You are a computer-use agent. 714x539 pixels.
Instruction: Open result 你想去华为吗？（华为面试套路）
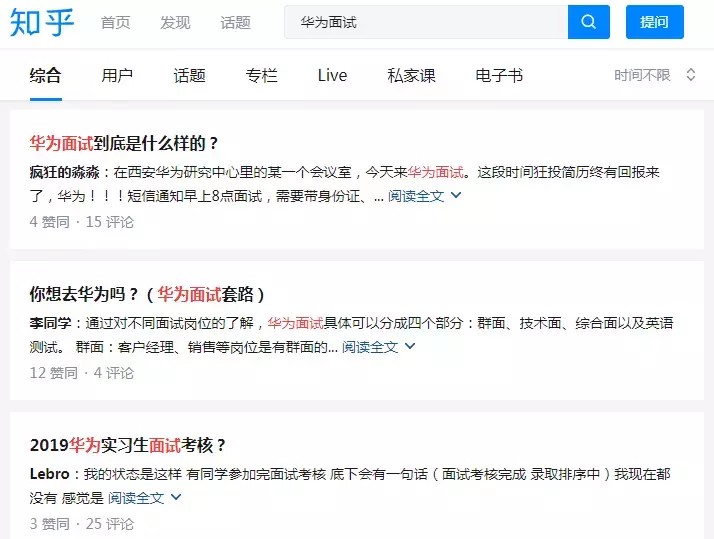[x=147, y=295]
